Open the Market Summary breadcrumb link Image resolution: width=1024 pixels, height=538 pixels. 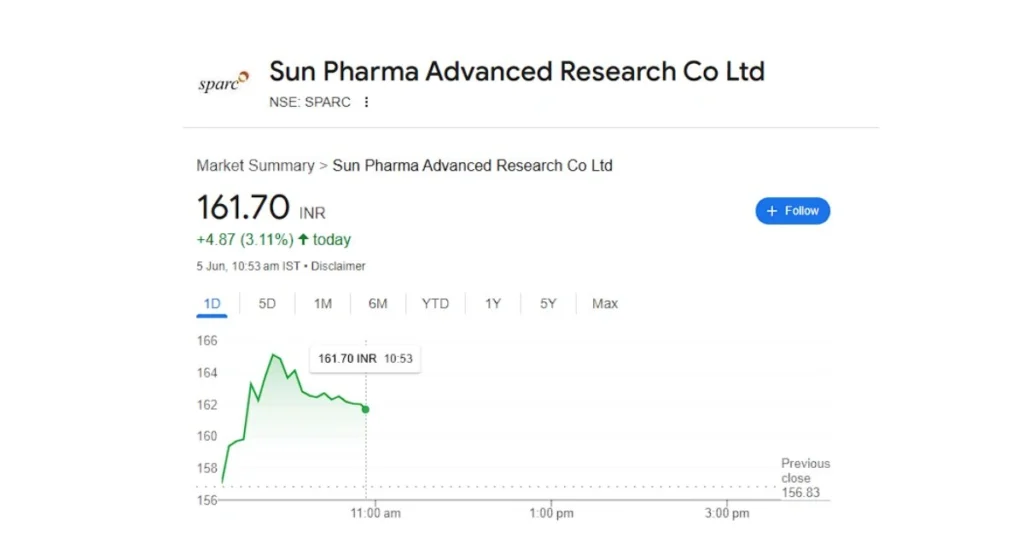click(255, 166)
